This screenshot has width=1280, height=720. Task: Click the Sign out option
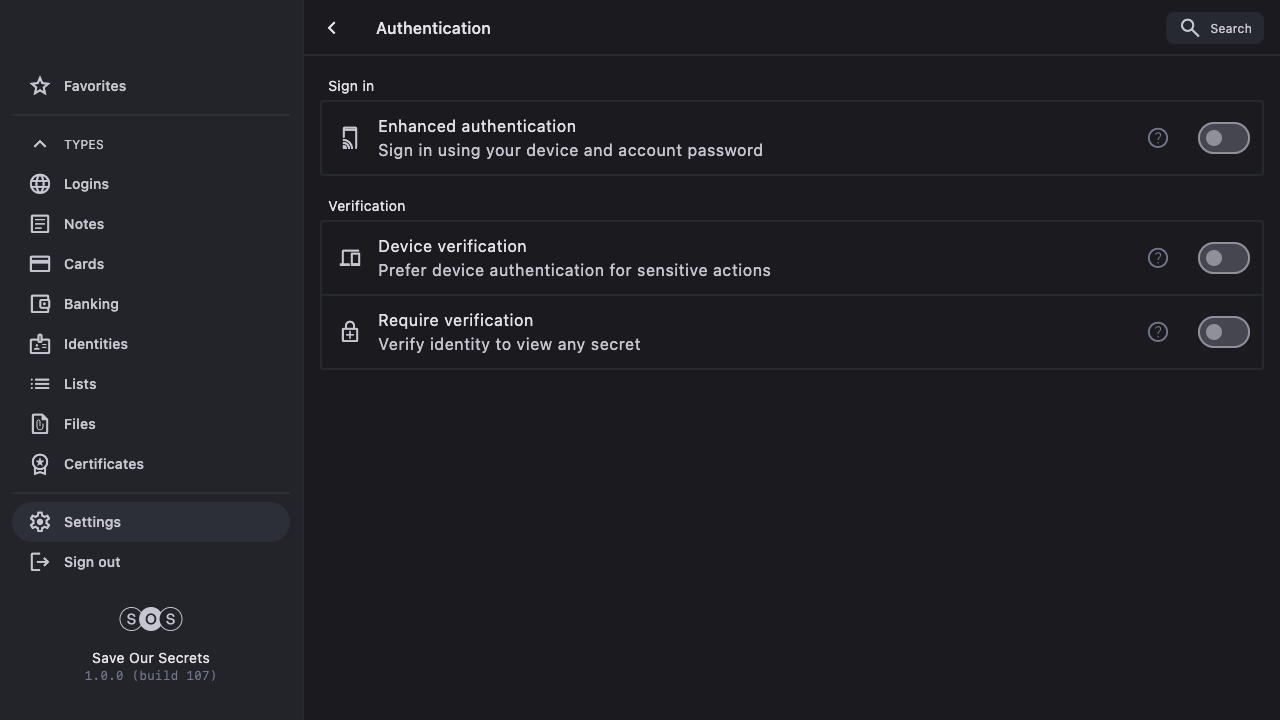click(x=92, y=562)
